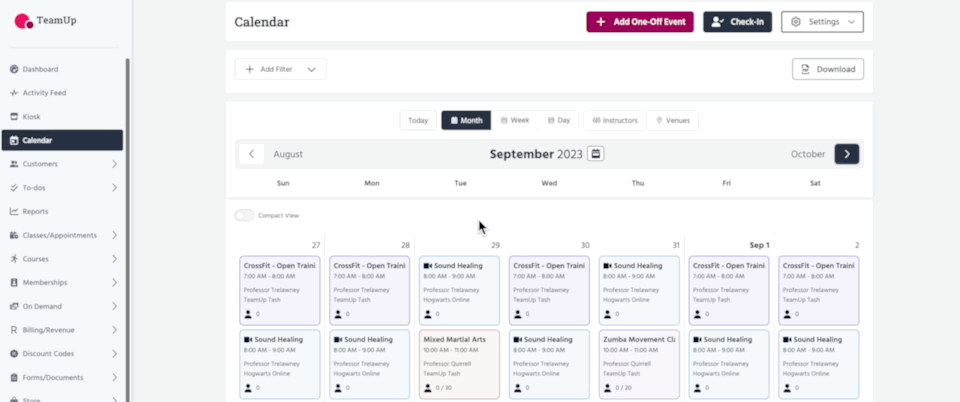
Task: Open the Add Filter dropdown
Action: click(280, 69)
